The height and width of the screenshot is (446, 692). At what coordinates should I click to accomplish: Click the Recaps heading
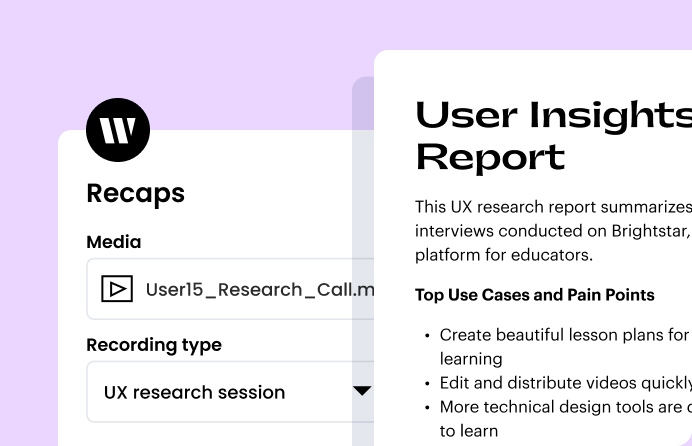[x=135, y=193]
